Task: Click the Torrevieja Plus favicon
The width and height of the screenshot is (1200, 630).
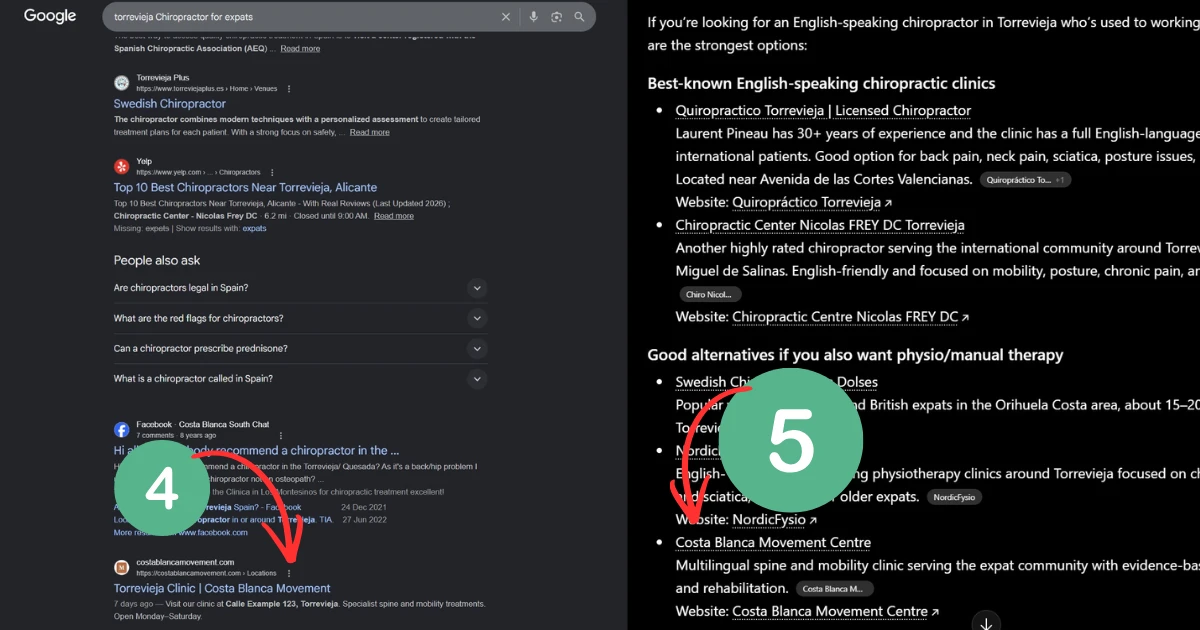Action: click(121, 83)
